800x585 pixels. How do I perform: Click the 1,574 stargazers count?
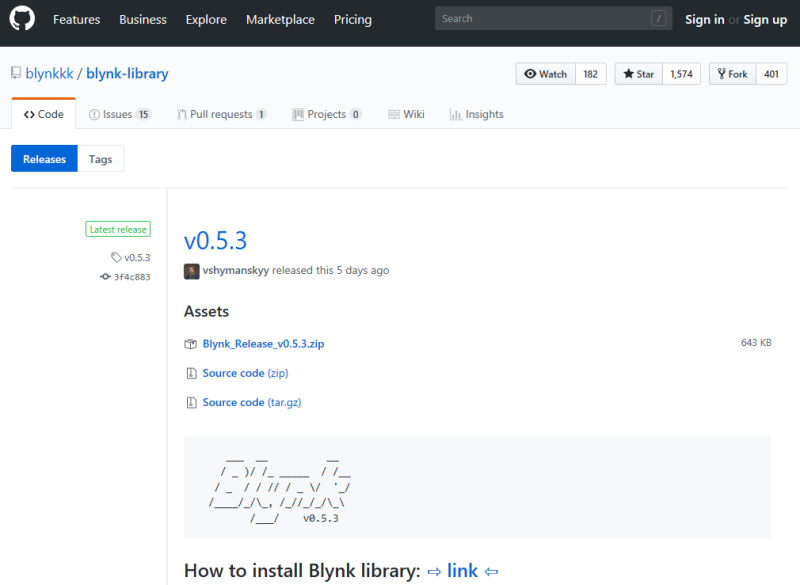[681, 74]
